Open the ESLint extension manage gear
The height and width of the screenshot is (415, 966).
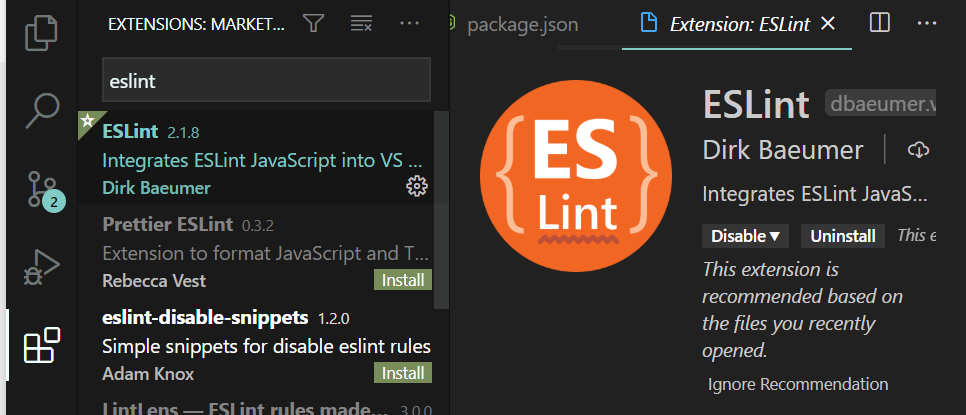[417, 186]
